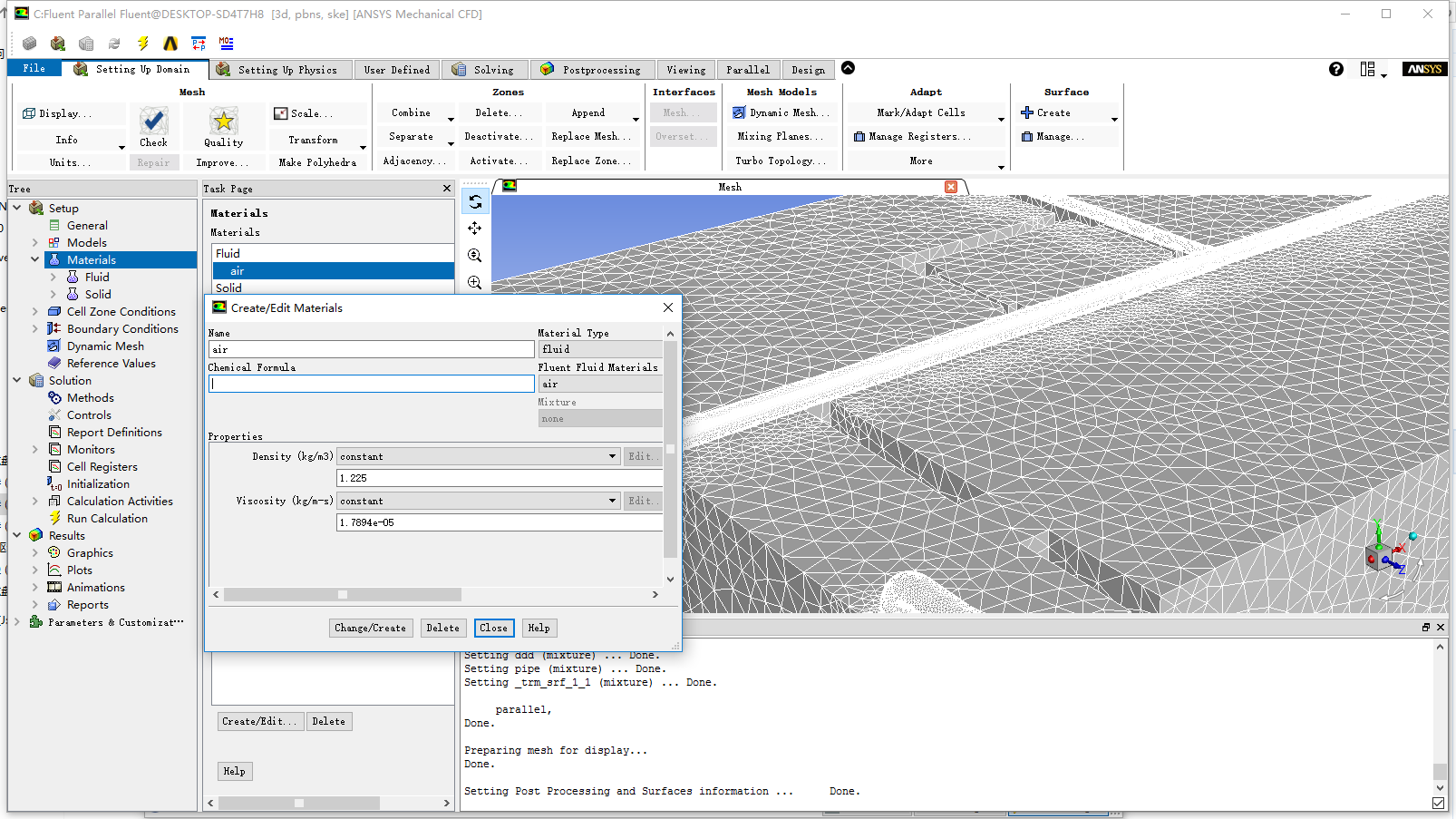Image resolution: width=1456 pixels, height=819 pixels.
Task: Switch to Solving tab
Action: point(486,70)
